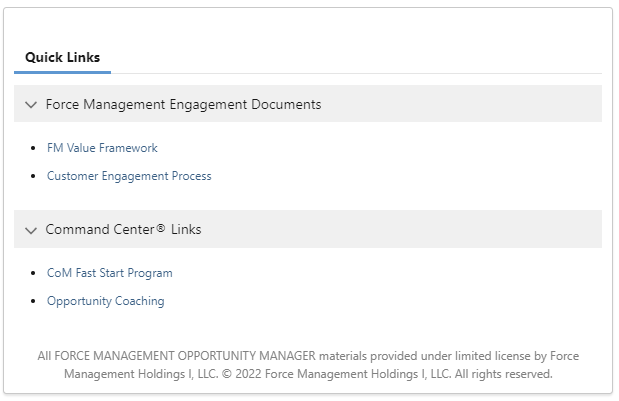Collapse Force Management Engagement Documents chevron
The image size is (619, 401).
(x=31, y=104)
